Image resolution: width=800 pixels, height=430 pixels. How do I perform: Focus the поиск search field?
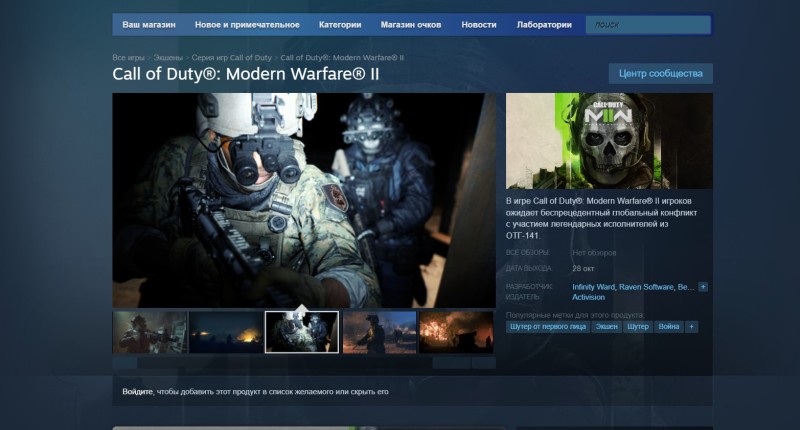click(x=648, y=24)
